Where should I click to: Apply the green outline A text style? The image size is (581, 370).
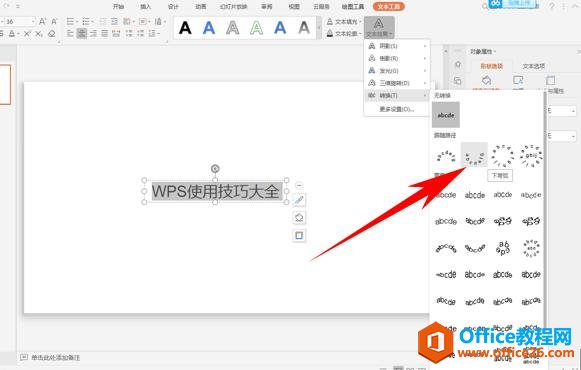[256, 28]
